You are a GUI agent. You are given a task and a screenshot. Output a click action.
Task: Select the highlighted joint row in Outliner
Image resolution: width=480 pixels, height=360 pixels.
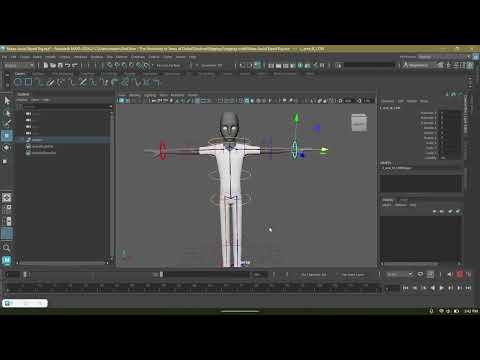[63, 140]
